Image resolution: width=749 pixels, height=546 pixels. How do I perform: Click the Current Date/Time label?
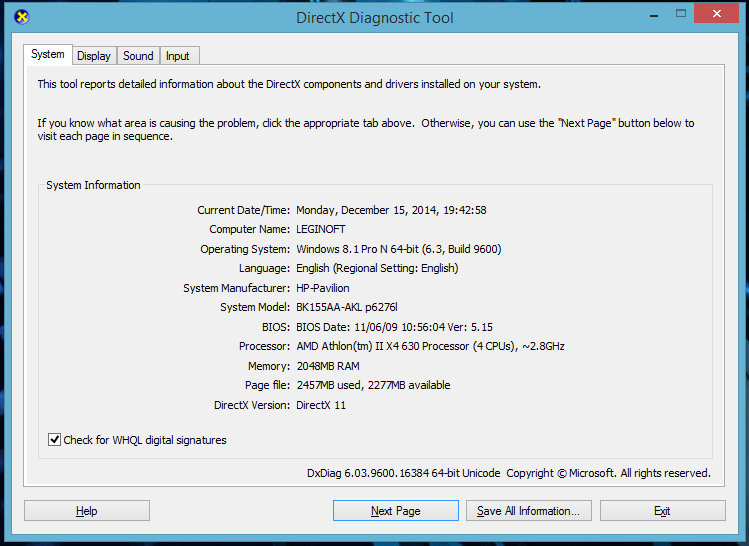[243, 210]
